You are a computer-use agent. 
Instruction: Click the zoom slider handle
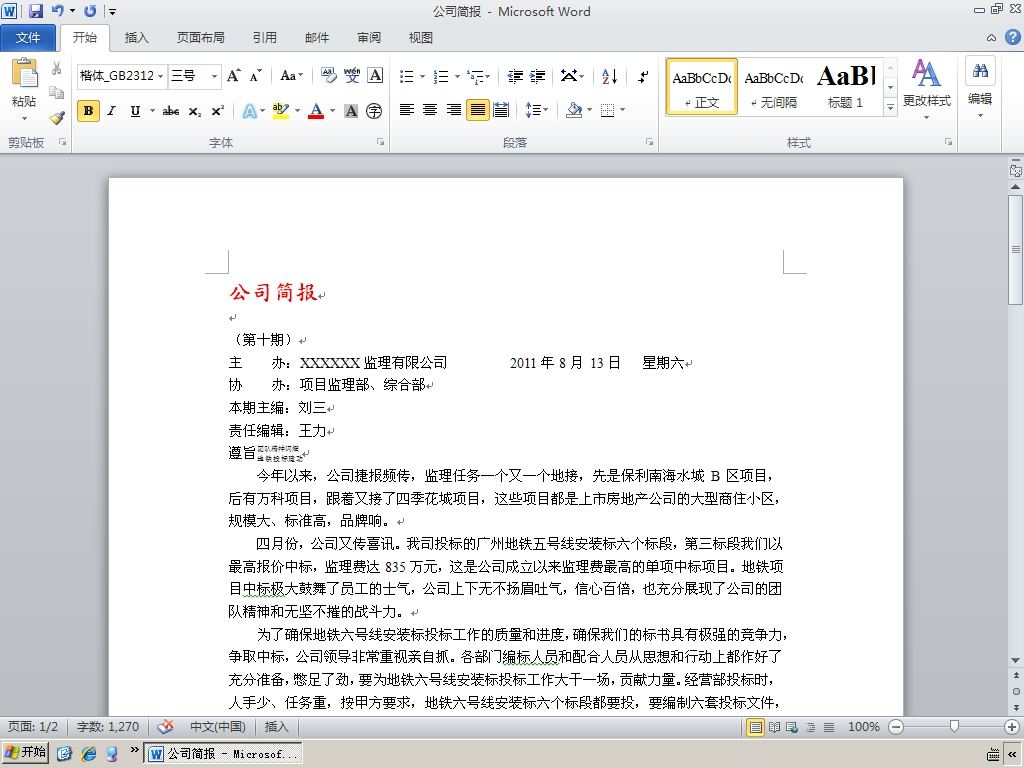coord(954,726)
